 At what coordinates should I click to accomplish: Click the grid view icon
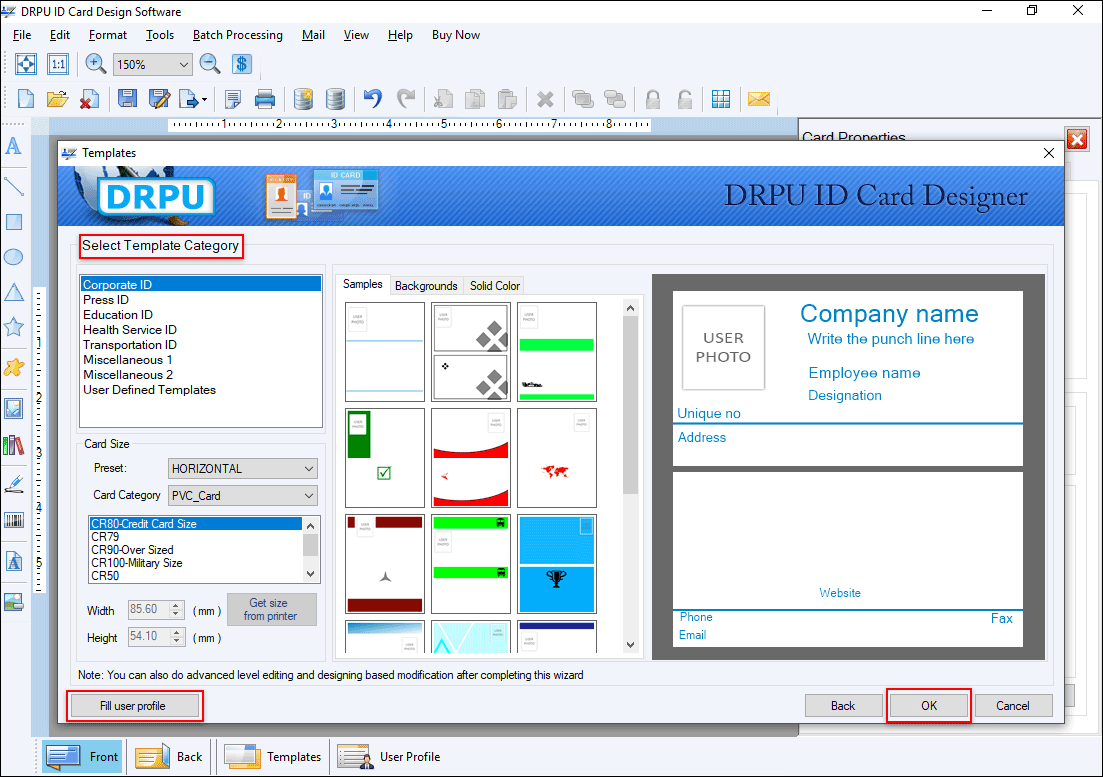coord(721,99)
